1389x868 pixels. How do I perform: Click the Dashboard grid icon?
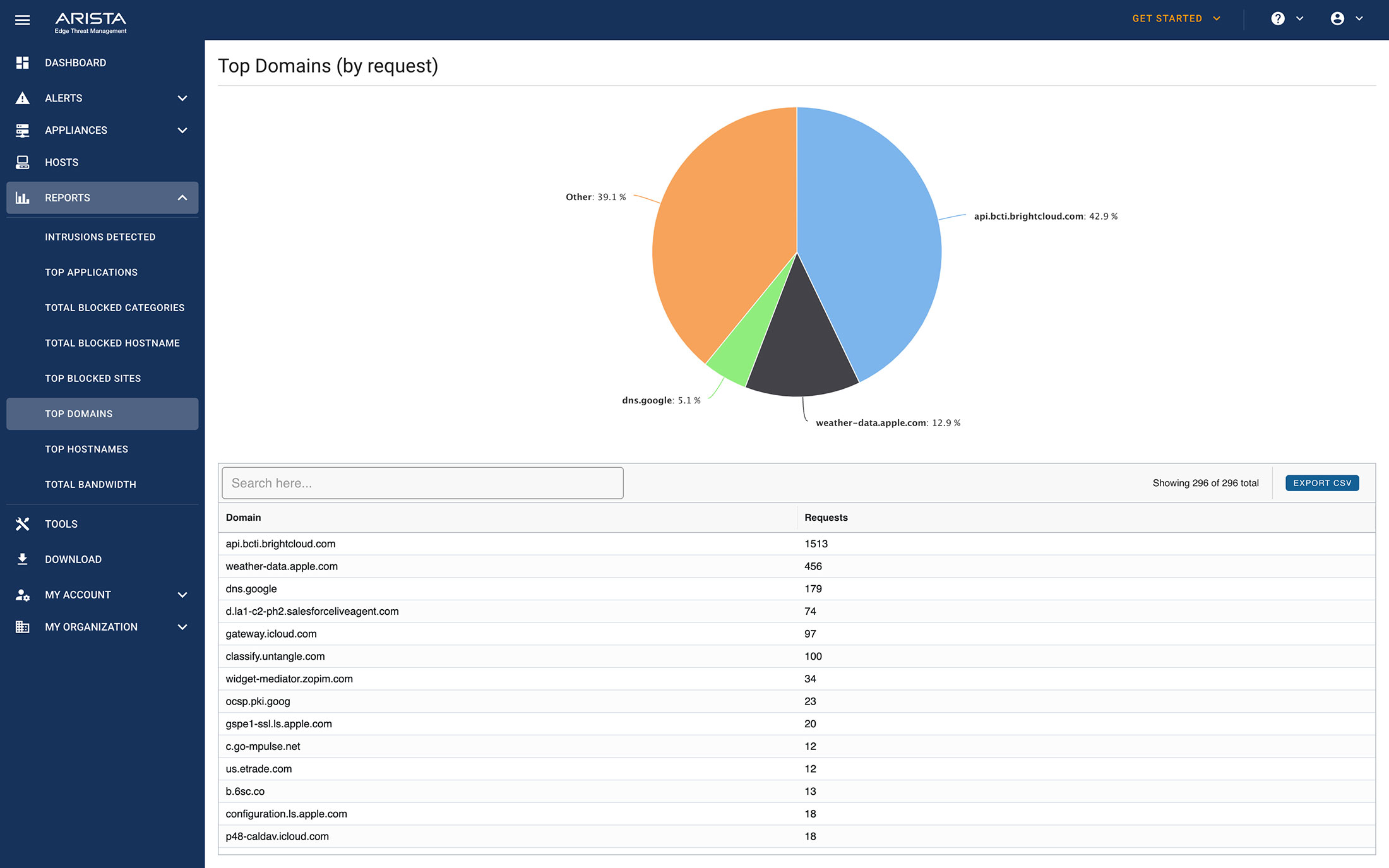pos(22,62)
